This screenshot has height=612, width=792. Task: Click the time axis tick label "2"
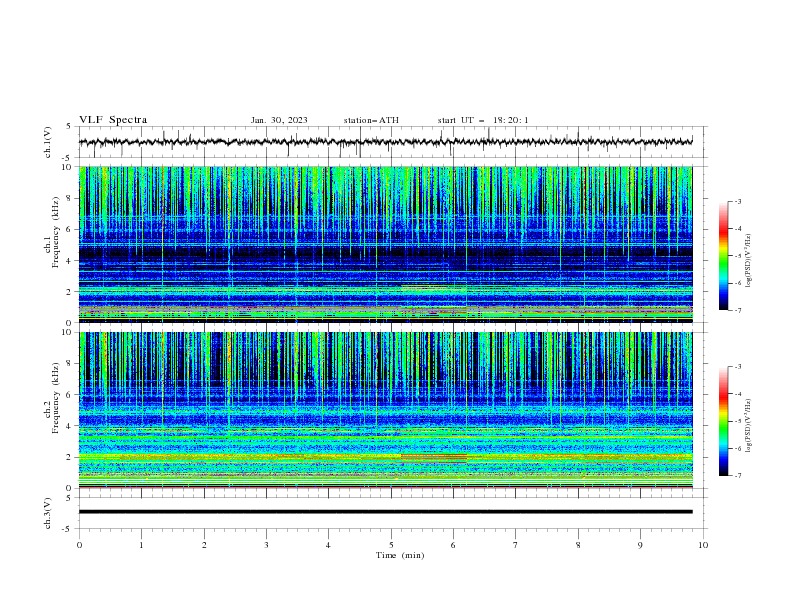(x=204, y=545)
